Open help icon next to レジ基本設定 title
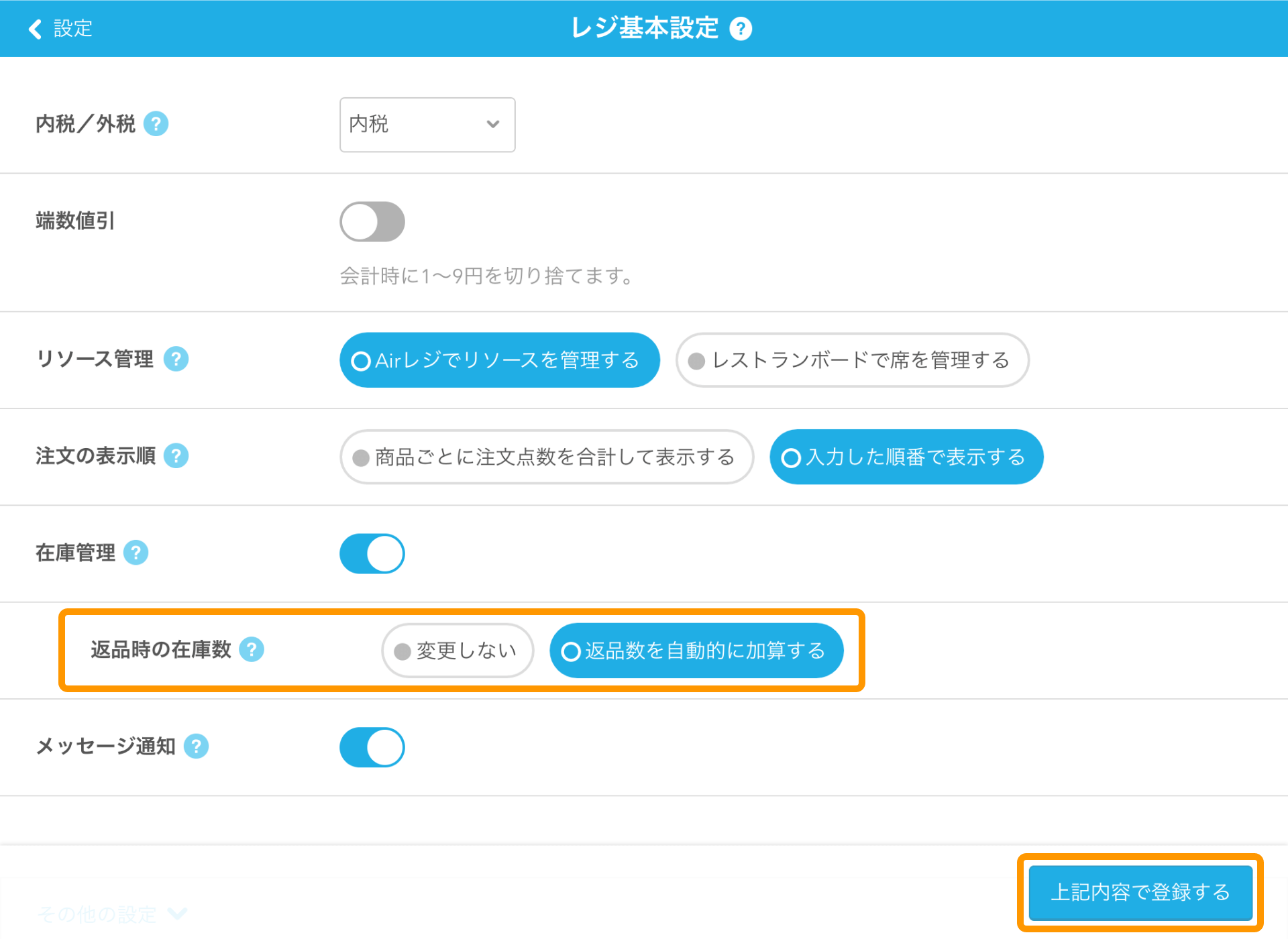 pyautogui.click(x=741, y=29)
